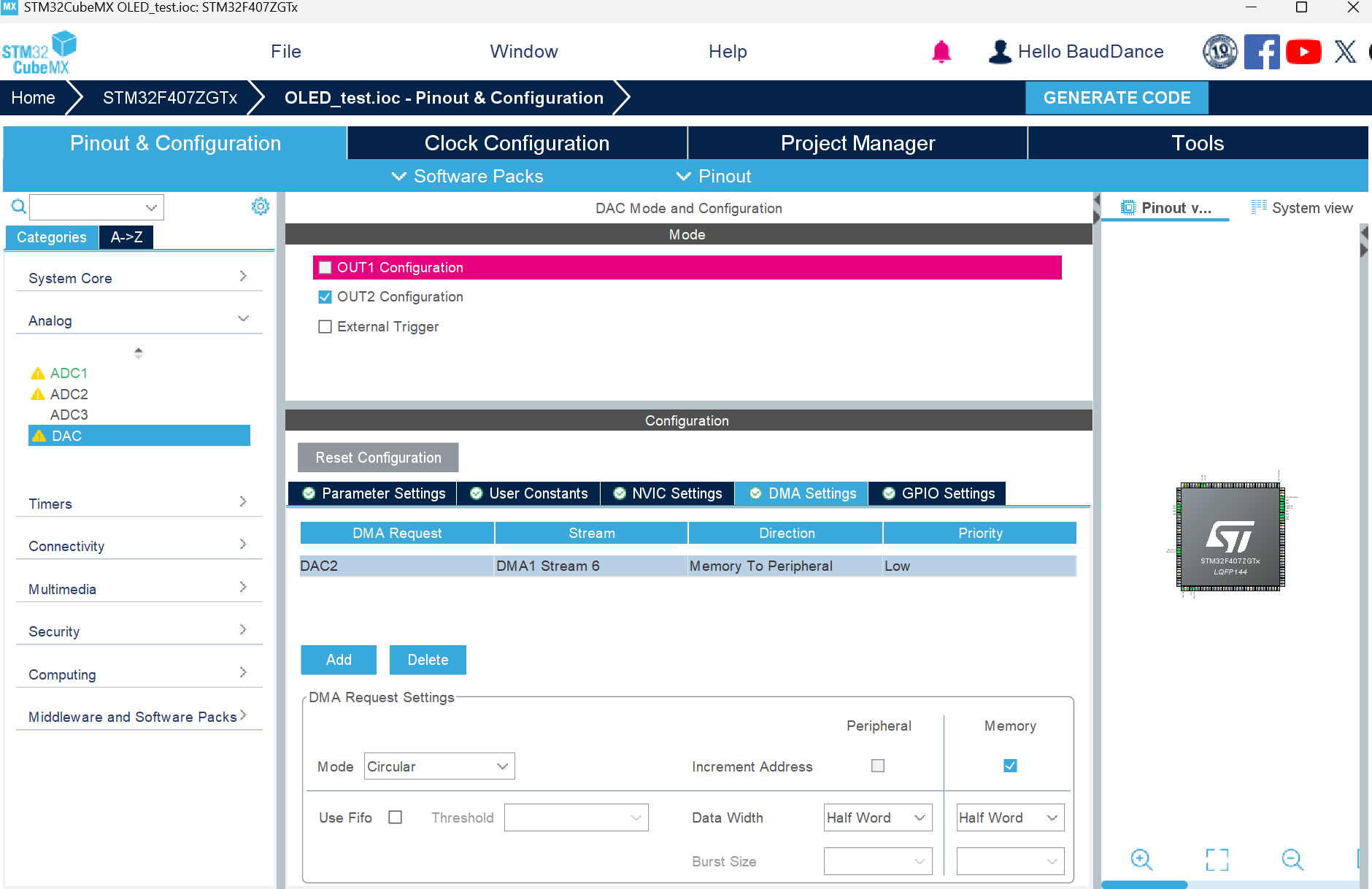Expand the Connectivity category
The width and height of the screenshot is (1372, 889).
pyautogui.click(x=139, y=546)
